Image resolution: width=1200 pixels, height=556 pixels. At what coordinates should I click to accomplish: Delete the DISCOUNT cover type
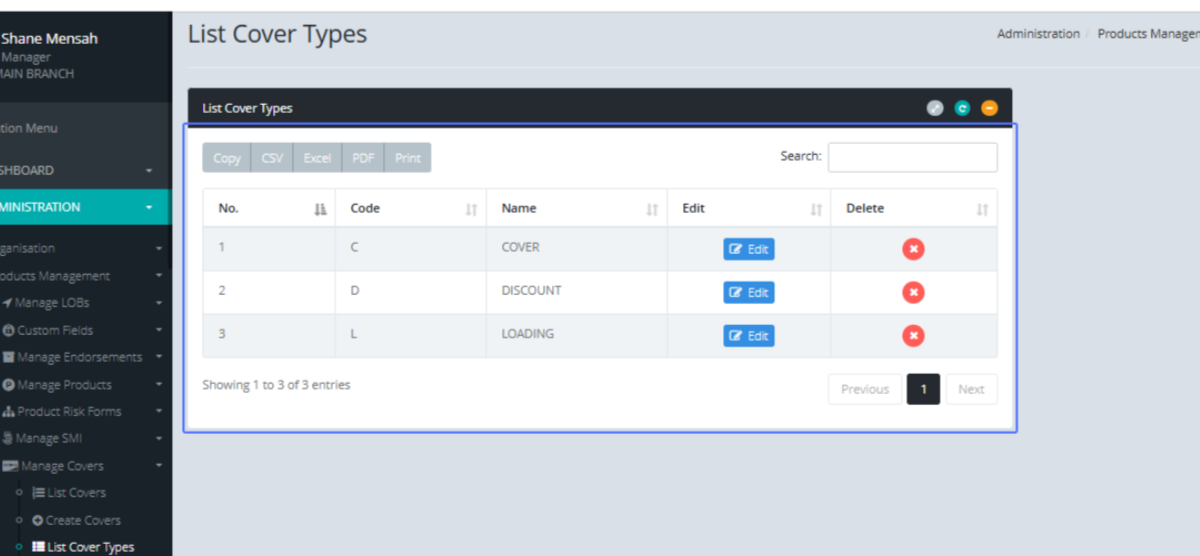[912, 292]
